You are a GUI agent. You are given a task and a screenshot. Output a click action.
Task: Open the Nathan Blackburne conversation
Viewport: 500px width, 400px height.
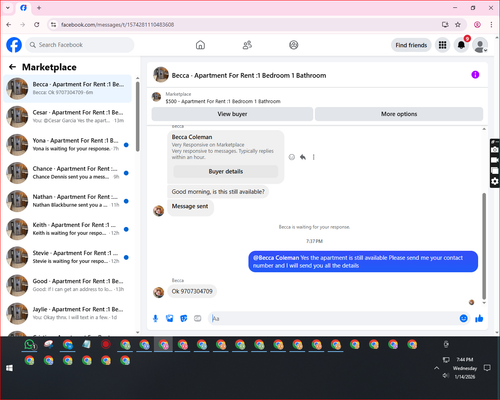click(68, 201)
